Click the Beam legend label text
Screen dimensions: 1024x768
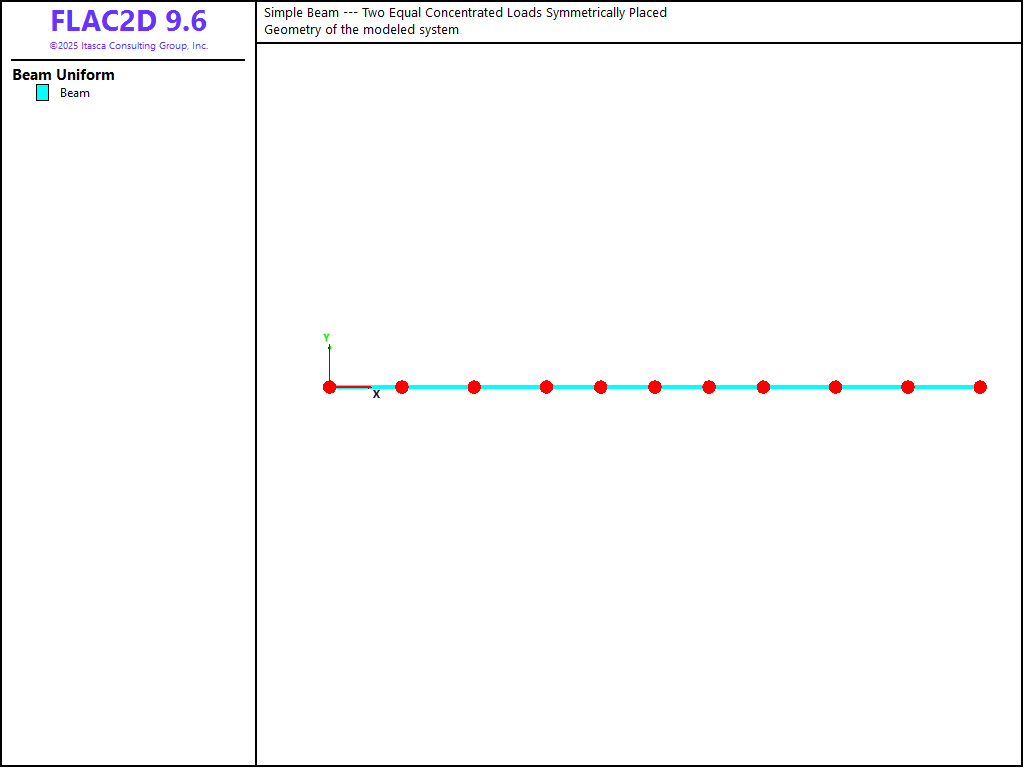pos(75,93)
